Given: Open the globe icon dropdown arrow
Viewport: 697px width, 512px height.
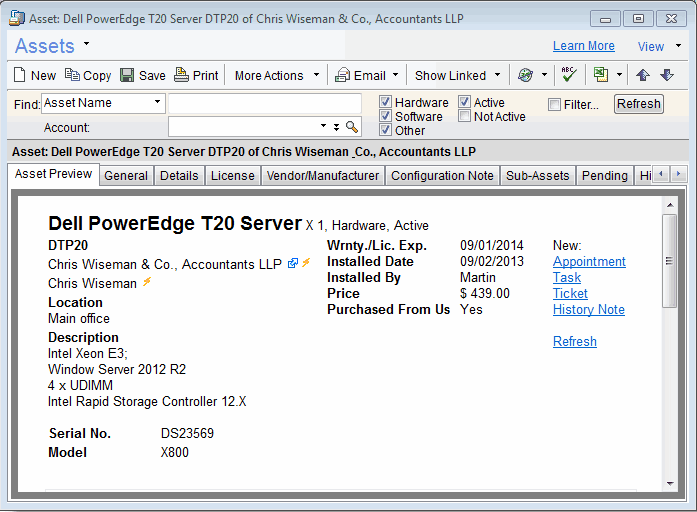Looking at the screenshot, I should (x=544, y=75).
